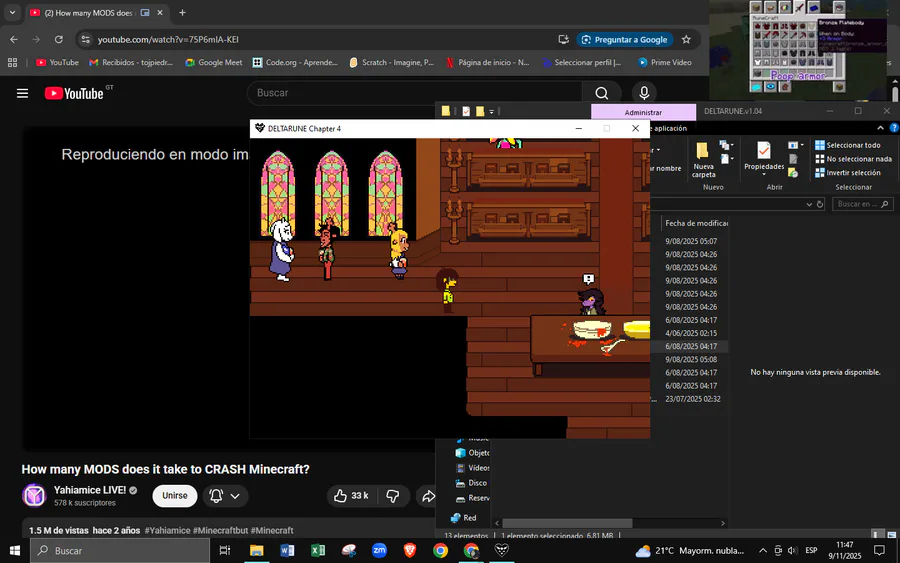
Task: Activate YouTube voice search microphone
Action: (x=644, y=93)
